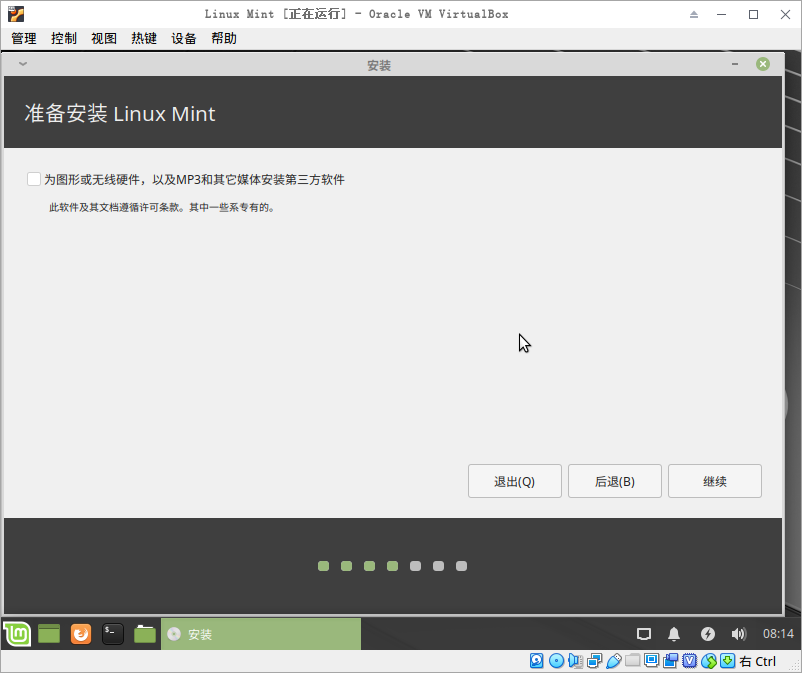The image size is (802, 673).
Task: Click the 后退(B) button
Action: click(614, 481)
